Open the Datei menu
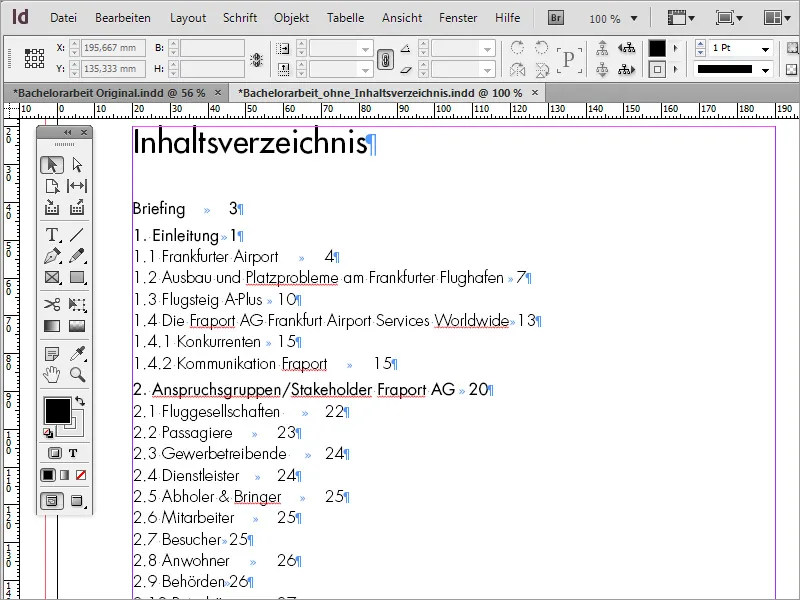Image resolution: width=800 pixels, height=600 pixels. point(63,18)
